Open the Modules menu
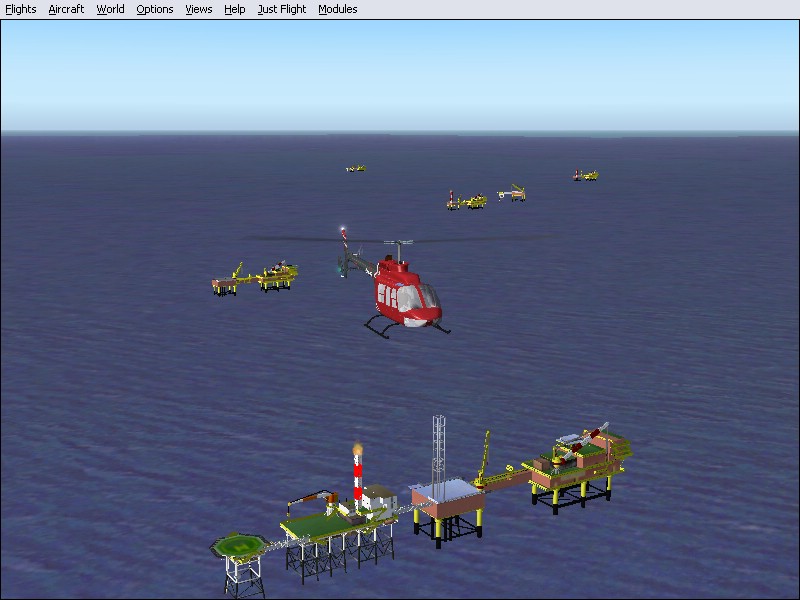 pos(337,9)
